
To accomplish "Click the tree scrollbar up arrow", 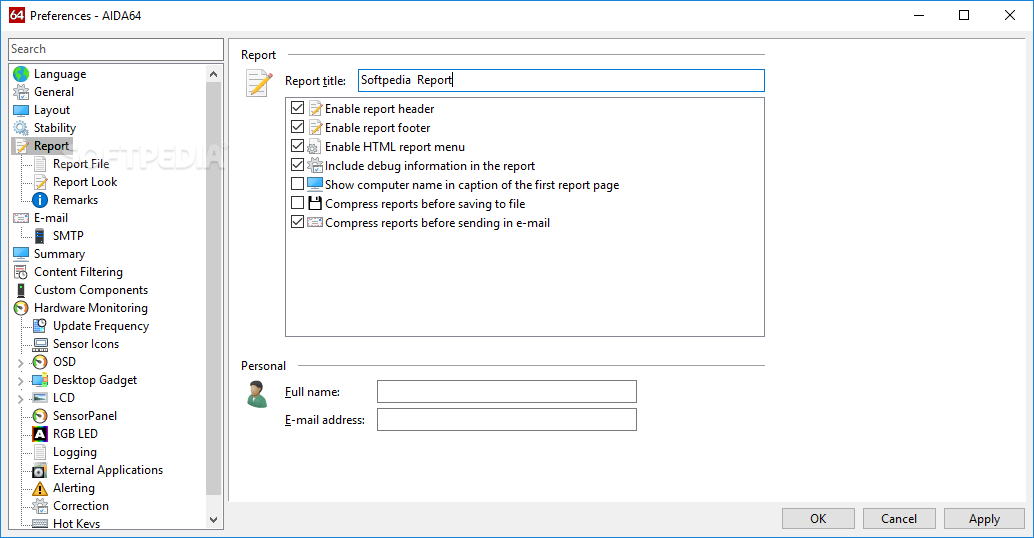I will tap(213, 74).
